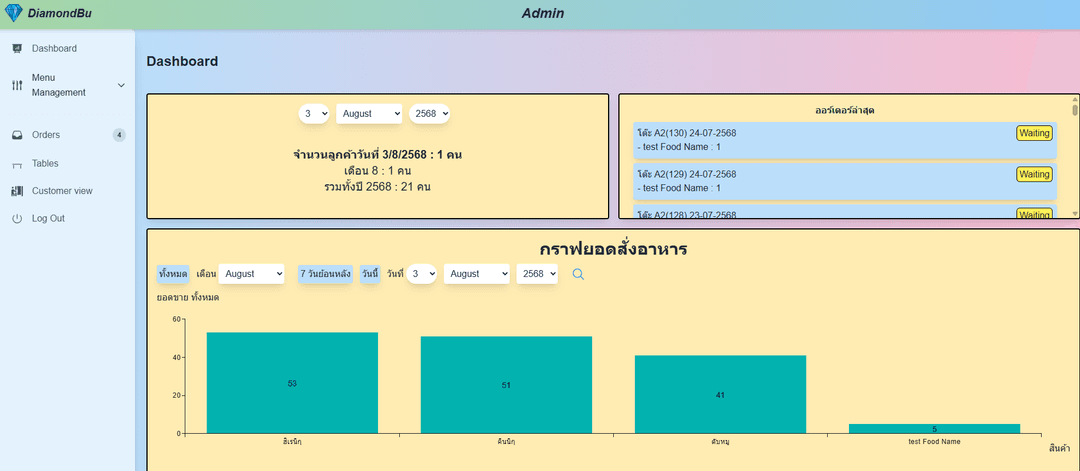1080x471 pixels.
Task: Open the customer count day dropdown
Action: click(314, 114)
